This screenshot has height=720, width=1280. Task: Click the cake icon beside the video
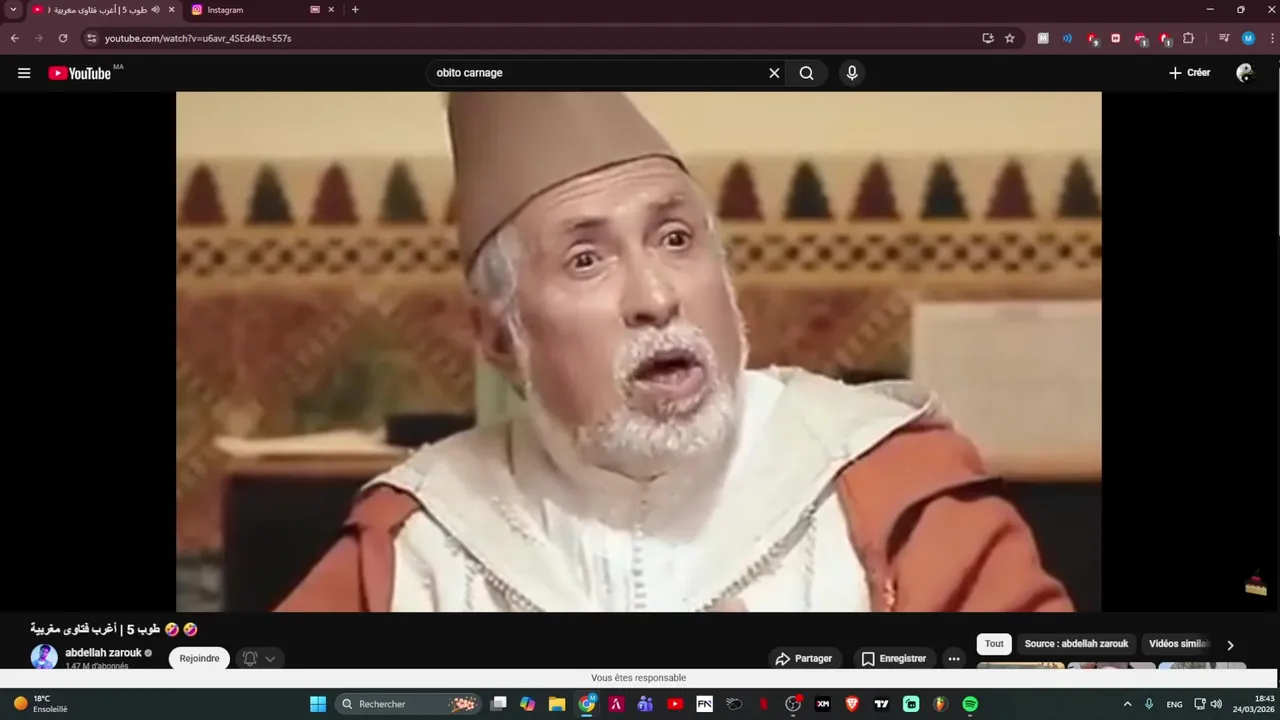point(1256,583)
